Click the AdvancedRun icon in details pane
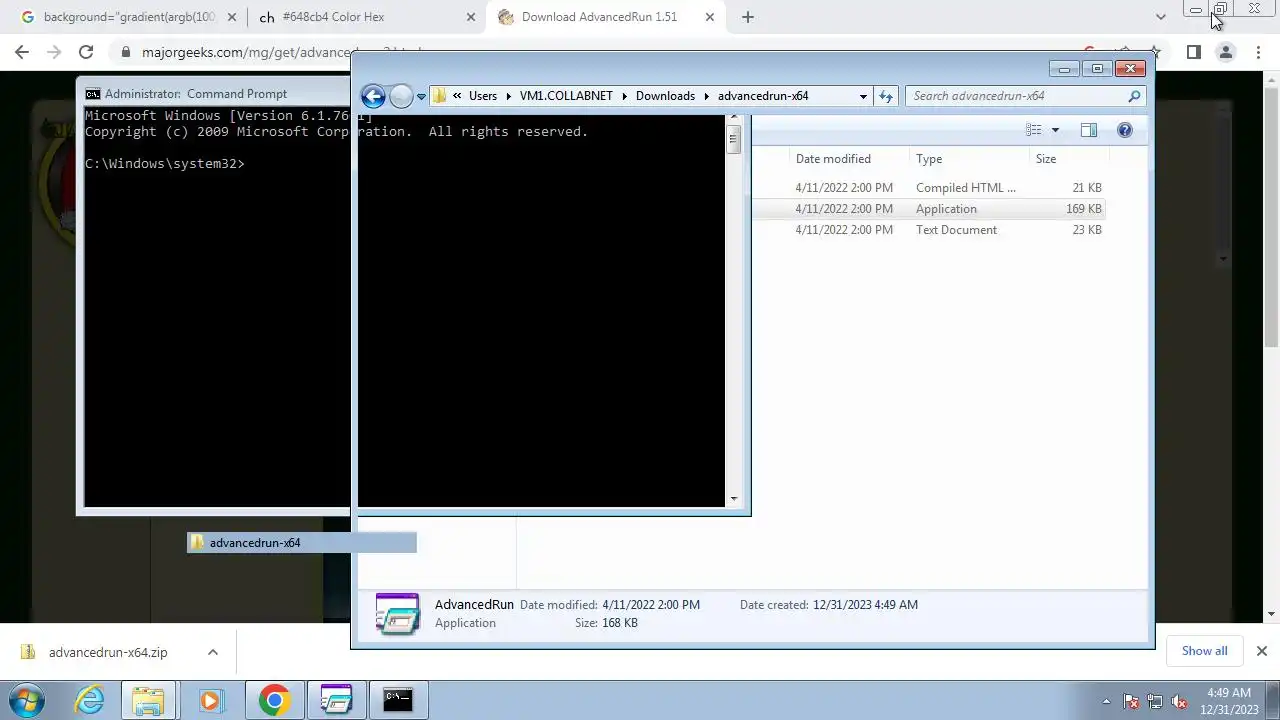 click(x=397, y=613)
